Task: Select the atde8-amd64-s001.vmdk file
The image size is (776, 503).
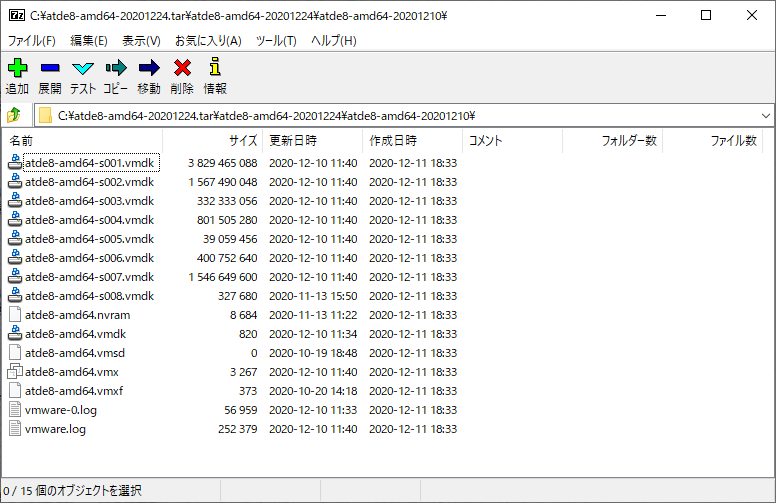Action: coord(89,163)
